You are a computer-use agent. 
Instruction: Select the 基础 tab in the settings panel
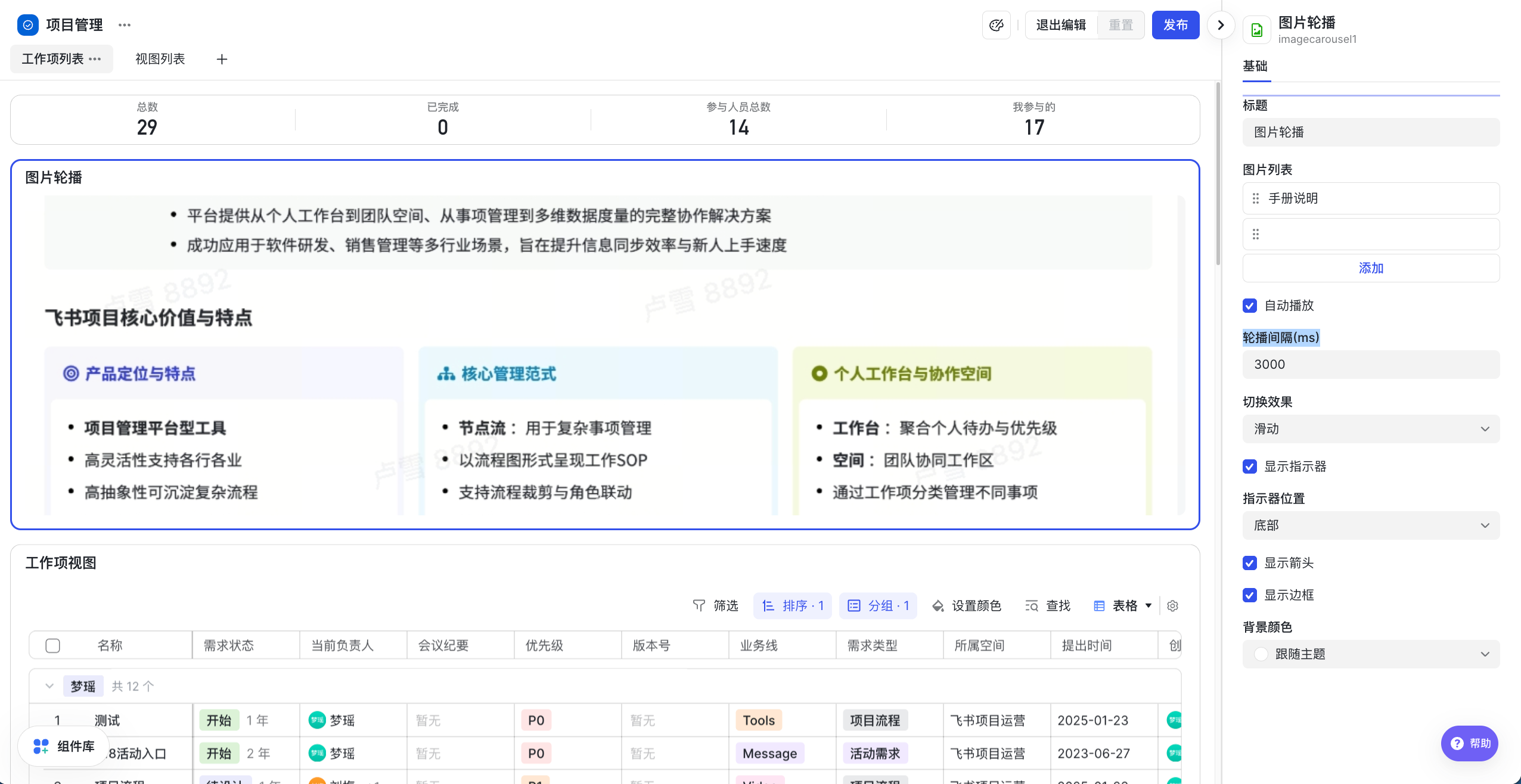tap(1255, 66)
